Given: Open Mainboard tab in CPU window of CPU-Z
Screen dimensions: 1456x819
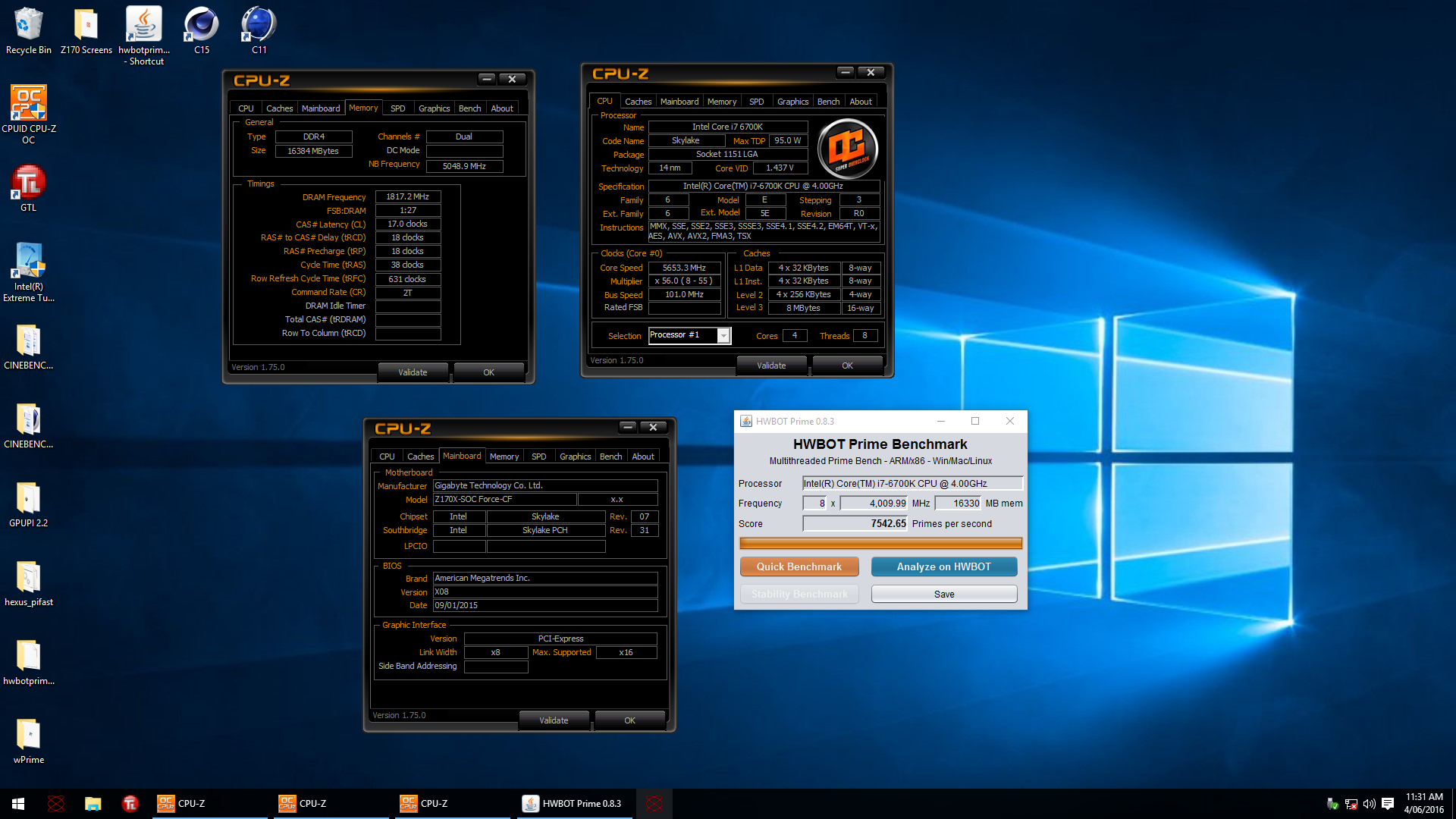Looking at the screenshot, I should click(x=679, y=102).
